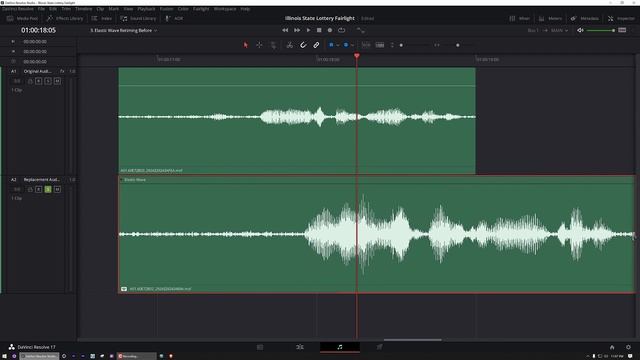Select the scissors Razor tool

(x=289, y=45)
